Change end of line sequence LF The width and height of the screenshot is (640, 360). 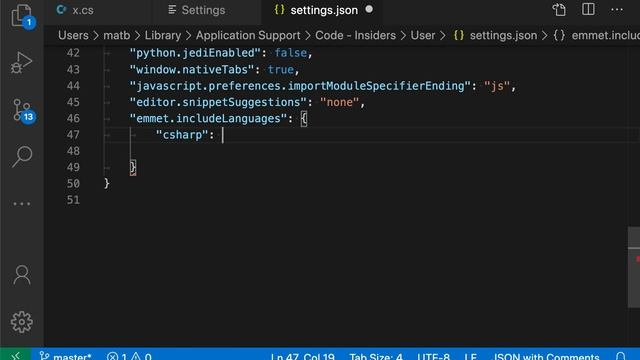(471, 356)
